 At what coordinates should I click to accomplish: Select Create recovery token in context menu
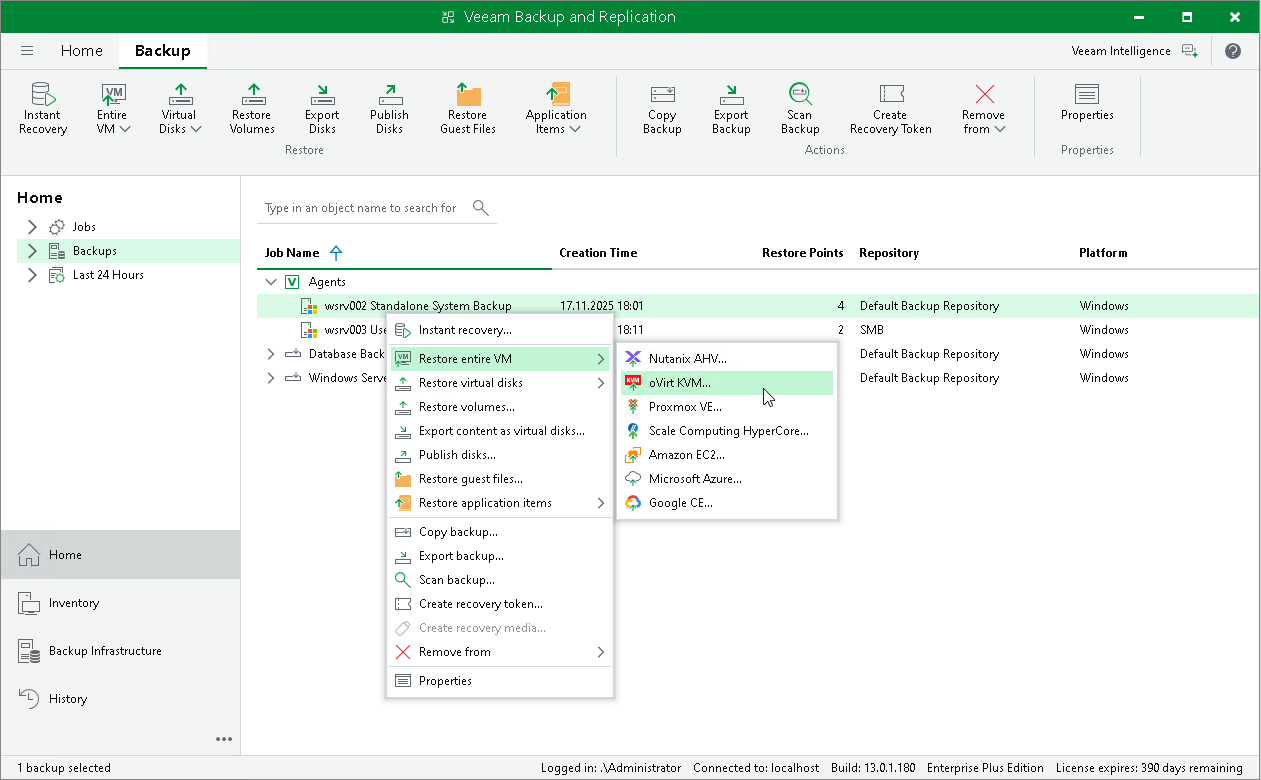[500, 604]
